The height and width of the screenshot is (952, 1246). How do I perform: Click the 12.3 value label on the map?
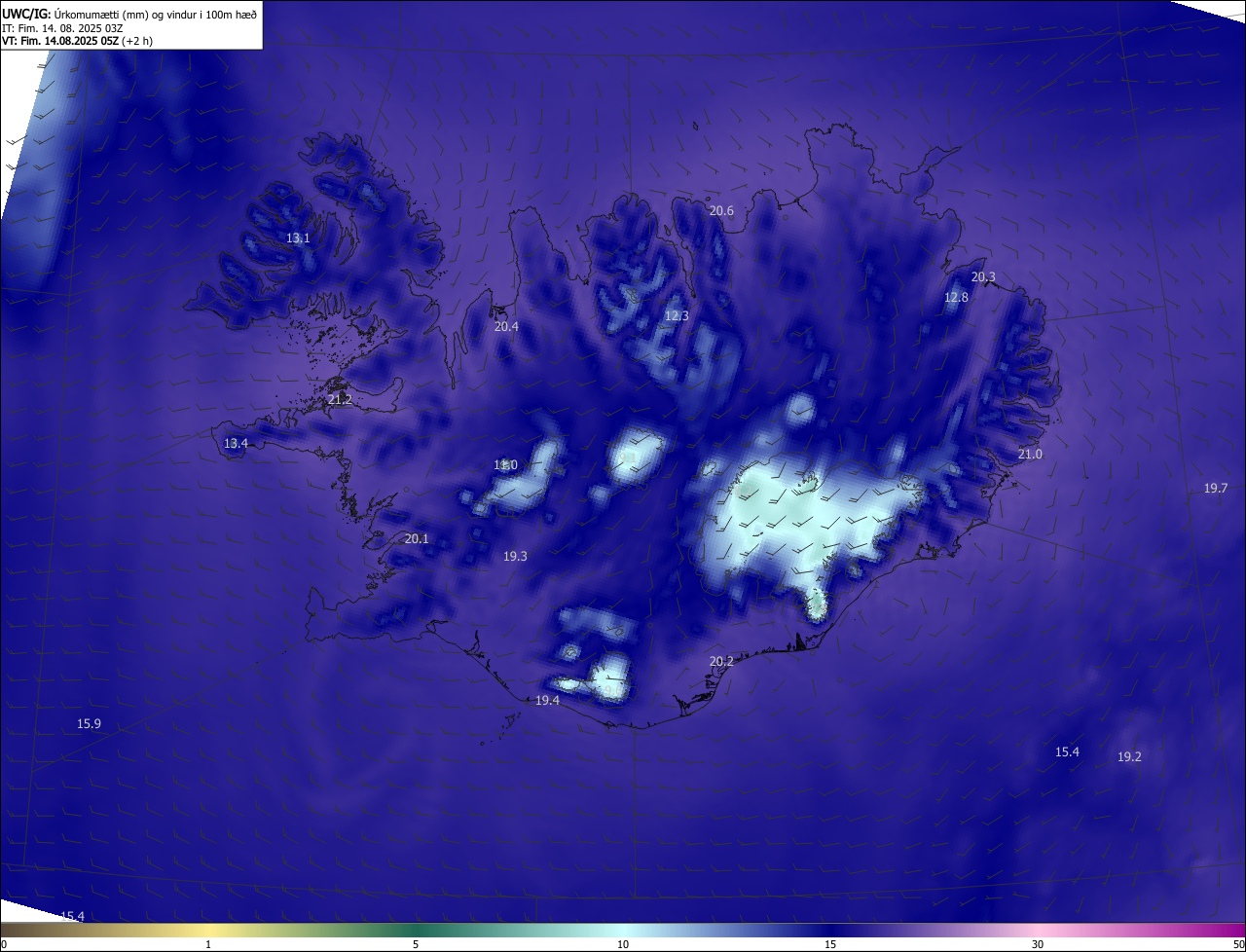(x=677, y=315)
